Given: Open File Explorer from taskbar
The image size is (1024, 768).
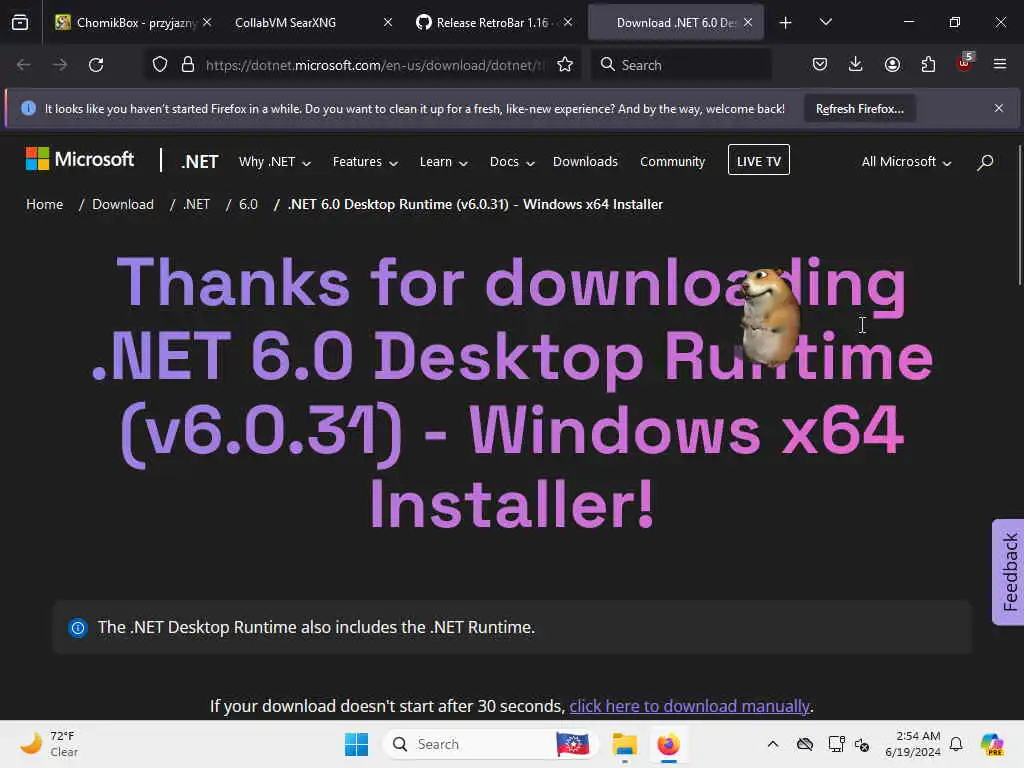Looking at the screenshot, I should point(624,744).
